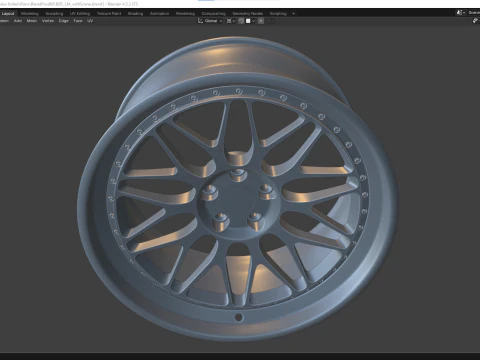
Task: Open the Vertex menu
Action: point(48,21)
